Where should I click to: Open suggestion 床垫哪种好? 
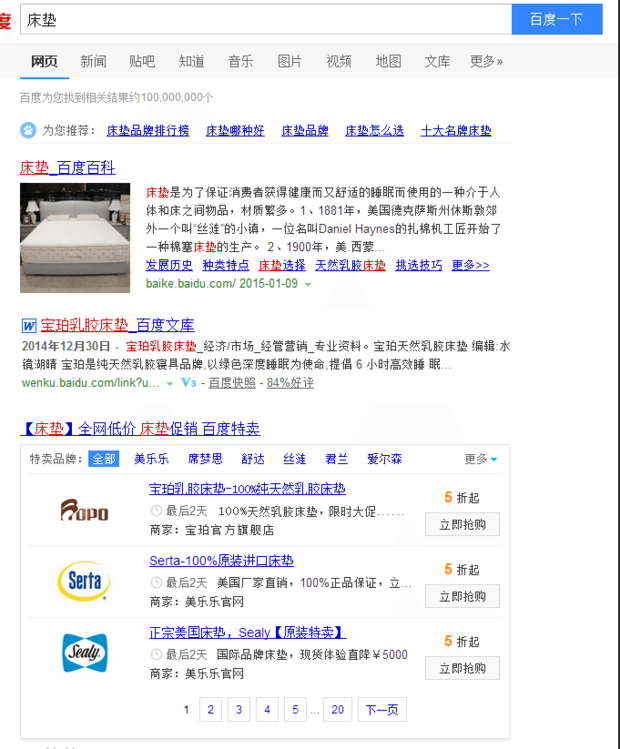[235, 130]
